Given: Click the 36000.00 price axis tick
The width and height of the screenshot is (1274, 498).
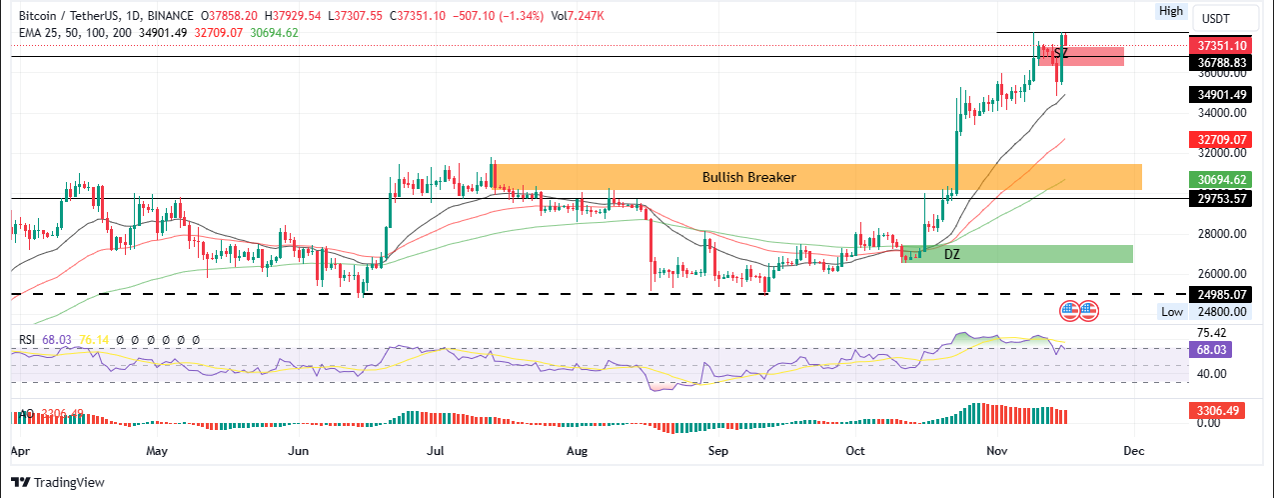Looking at the screenshot, I should [x=1222, y=73].
